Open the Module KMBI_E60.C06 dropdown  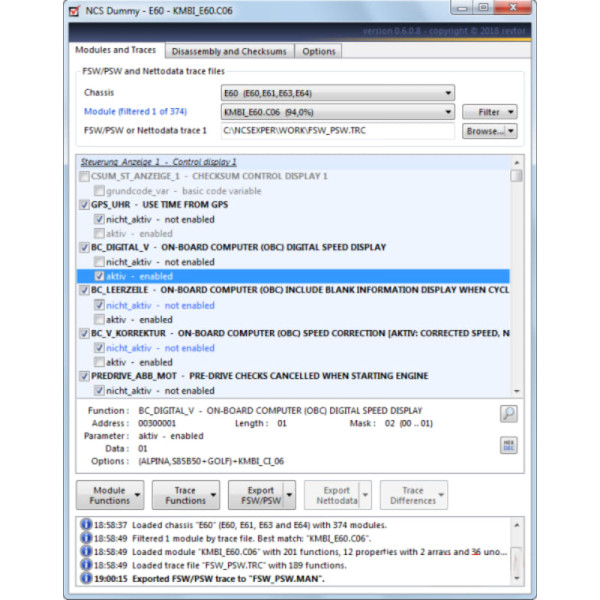(337, 112)
